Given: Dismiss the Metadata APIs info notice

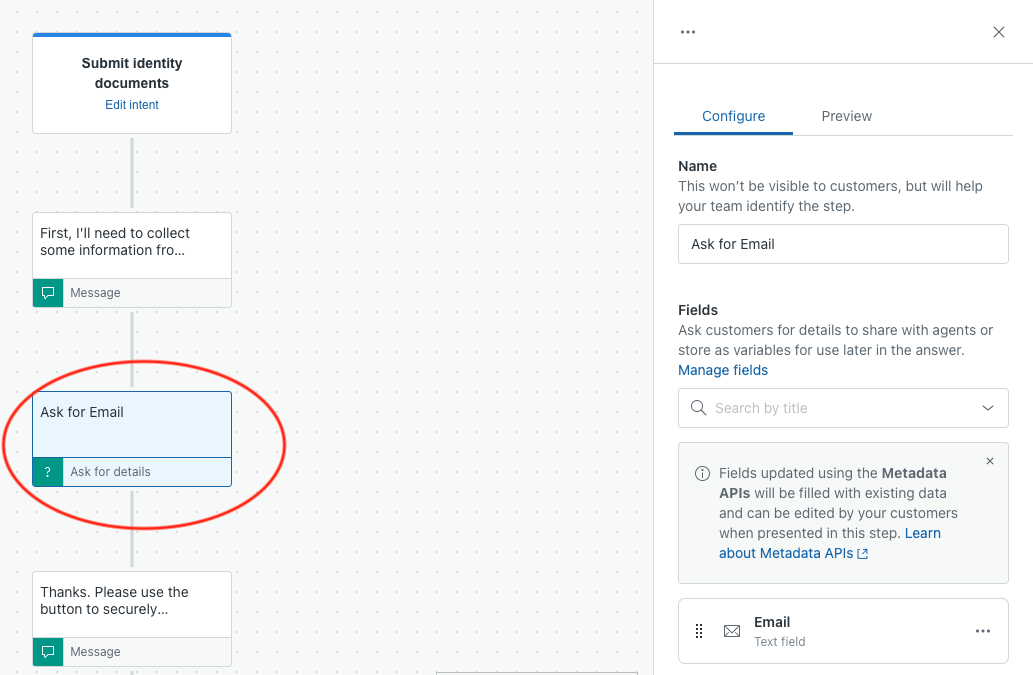Looking at the screenshot, I should (990, 461).
